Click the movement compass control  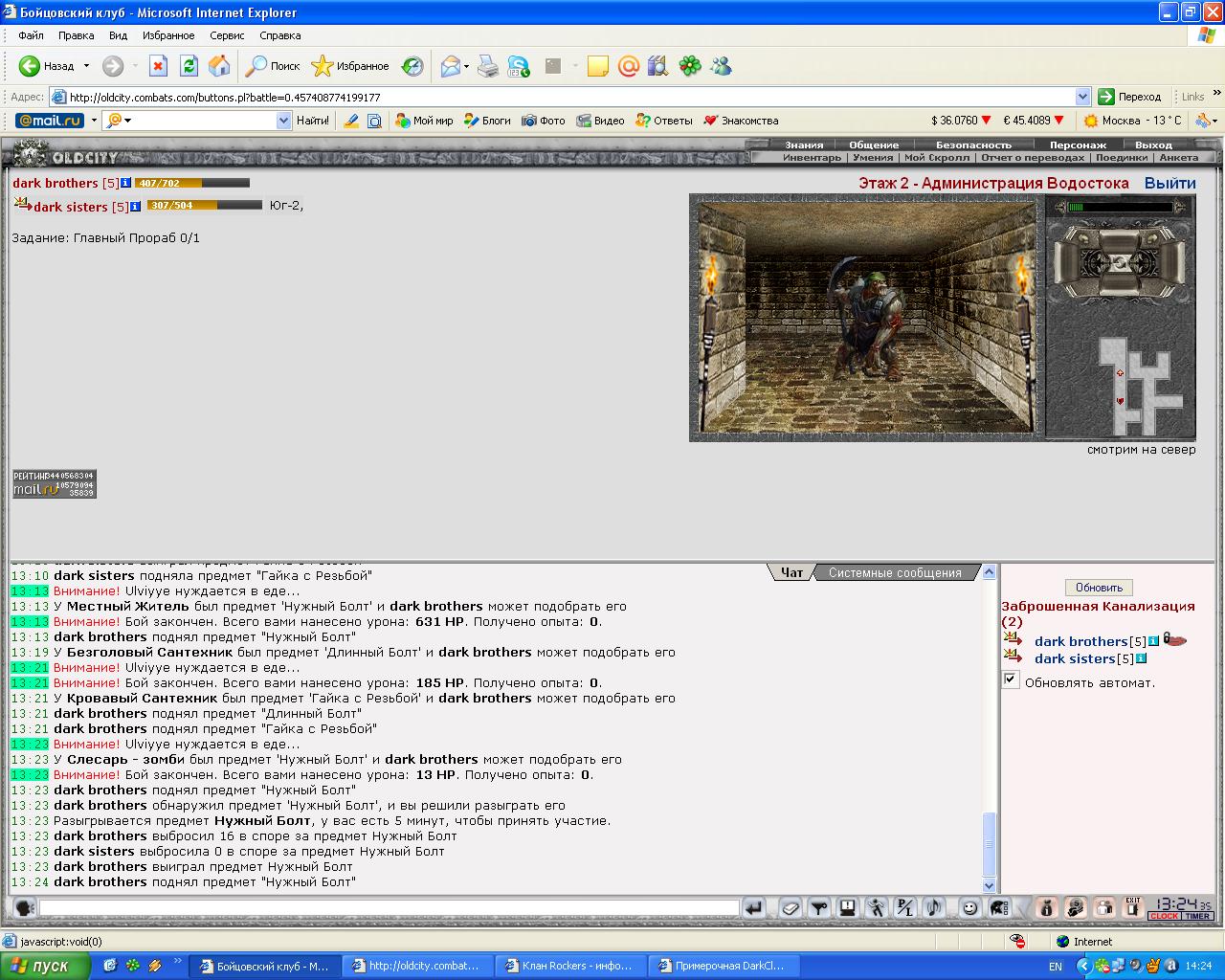click(x=1119, y=261)
